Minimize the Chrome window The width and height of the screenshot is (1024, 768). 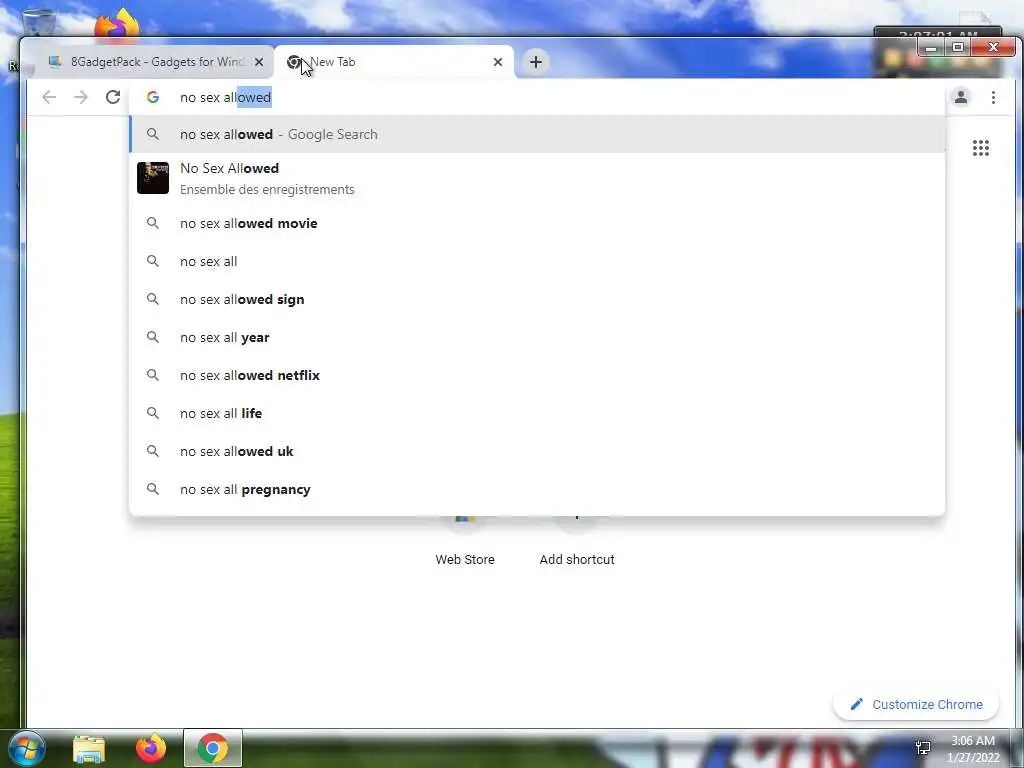pos(931,48)
